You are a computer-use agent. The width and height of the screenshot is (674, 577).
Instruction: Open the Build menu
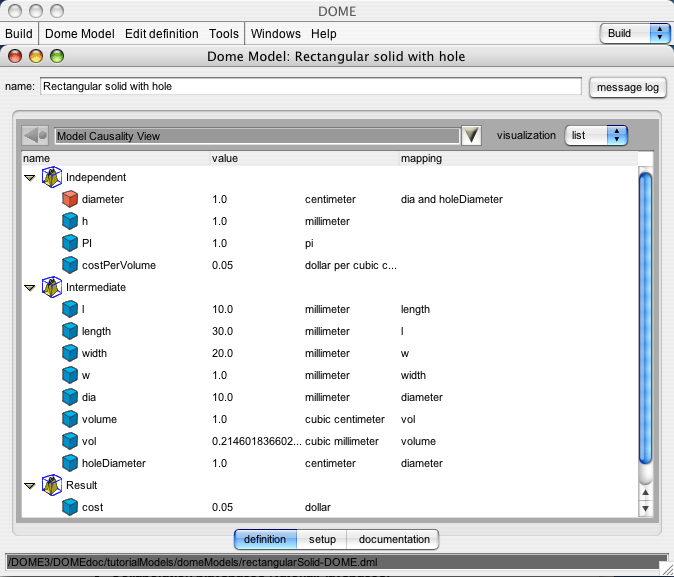pos(19,34)
